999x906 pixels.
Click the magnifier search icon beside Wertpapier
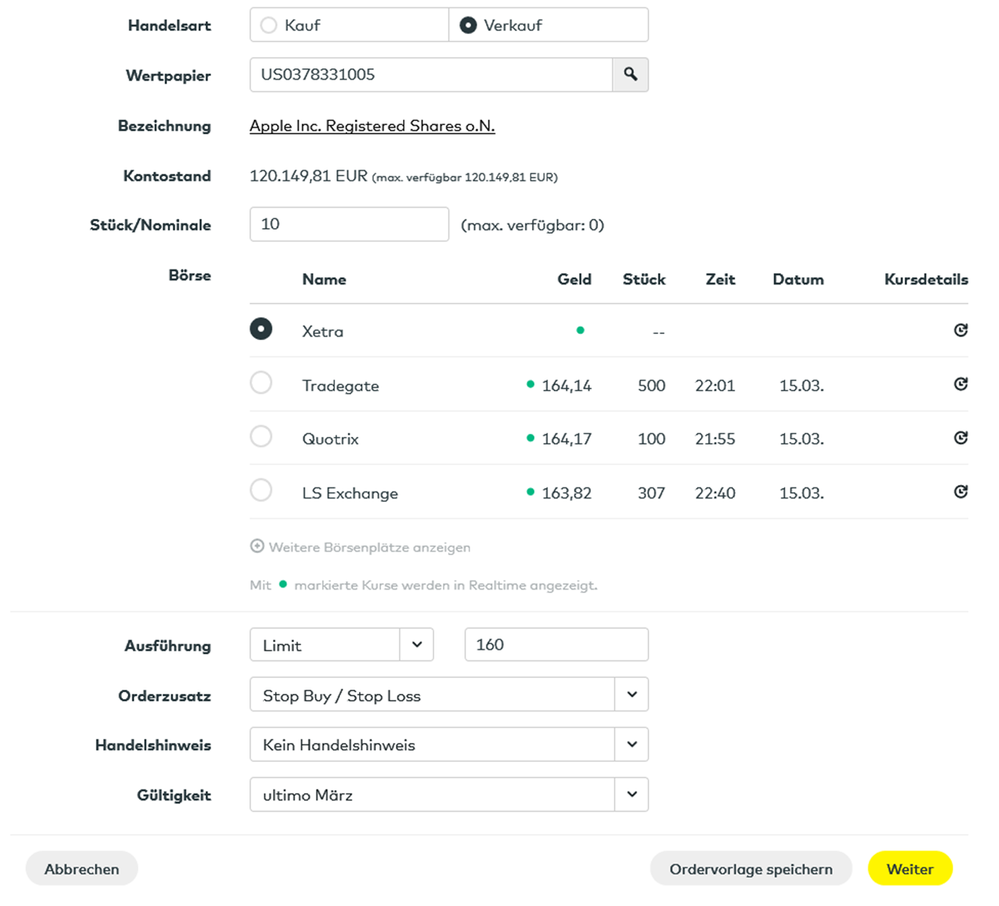tap(630, 74)
